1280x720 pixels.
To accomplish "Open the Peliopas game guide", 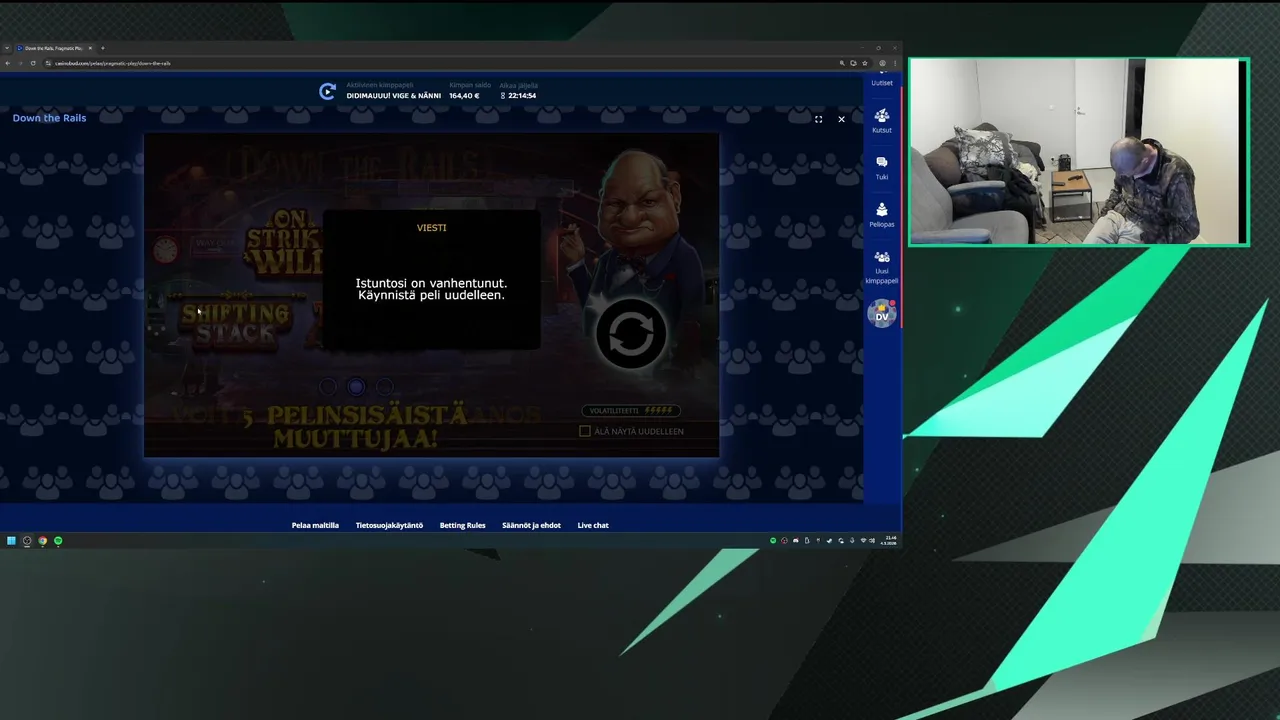I will point(881,214).
